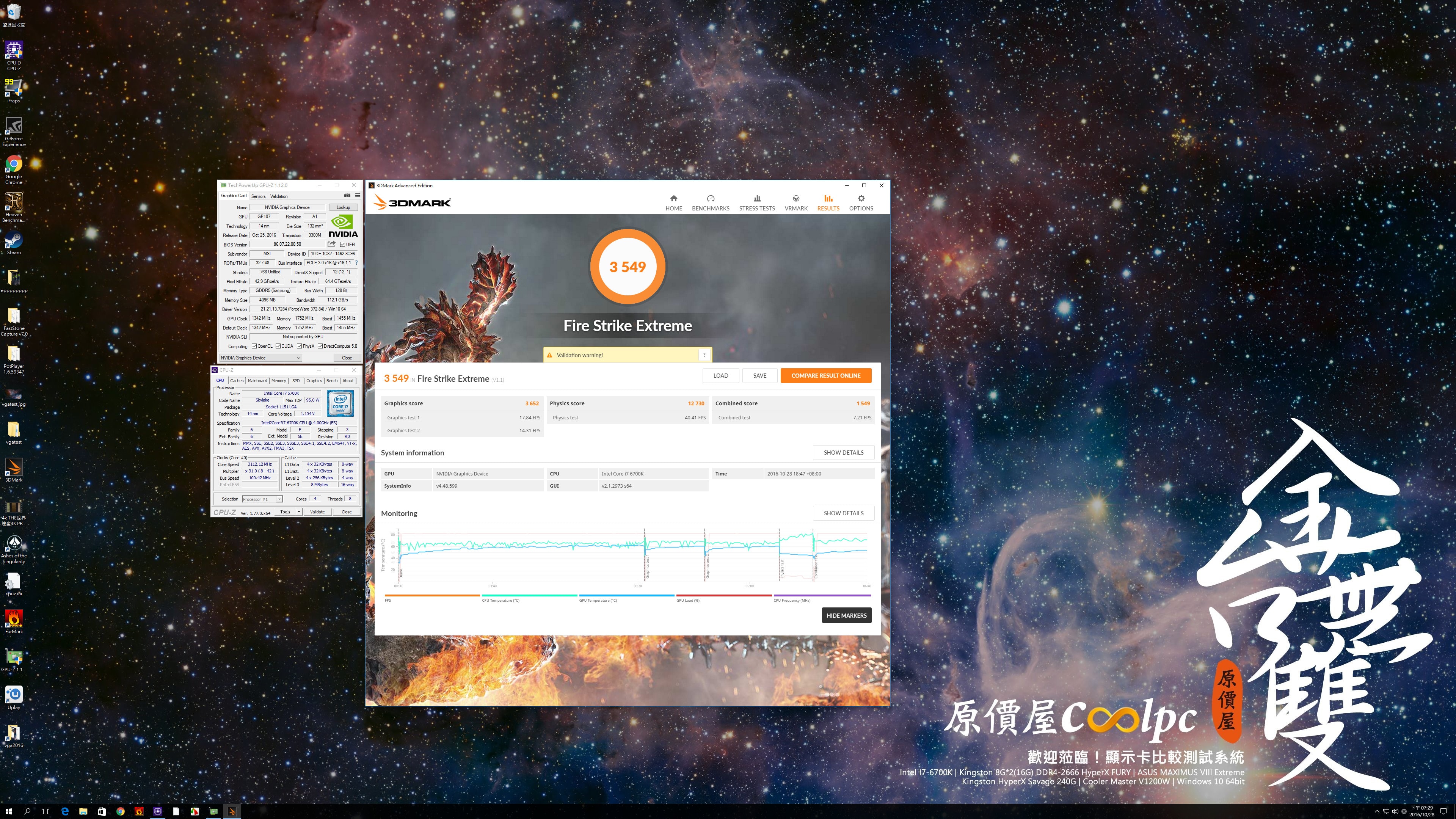The image size is (1456, 819).
Task: Click the Validation warning banner
Action: tap(628, 355)
